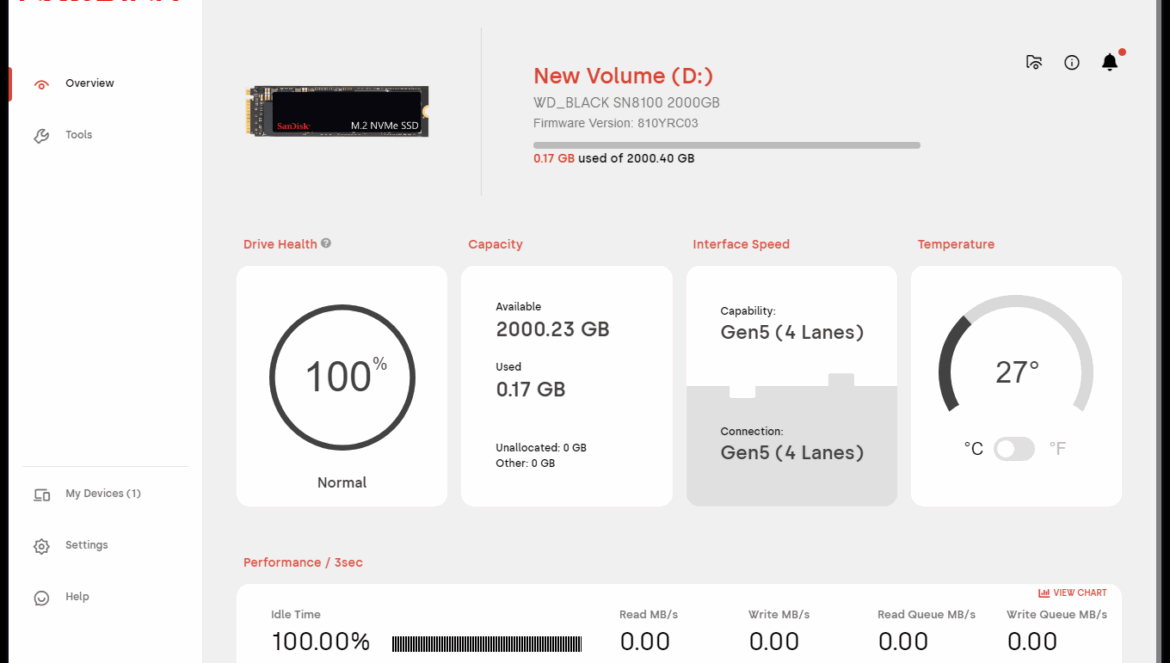
Task: Click the Normal health status label
Action: [x=342, y=483]
